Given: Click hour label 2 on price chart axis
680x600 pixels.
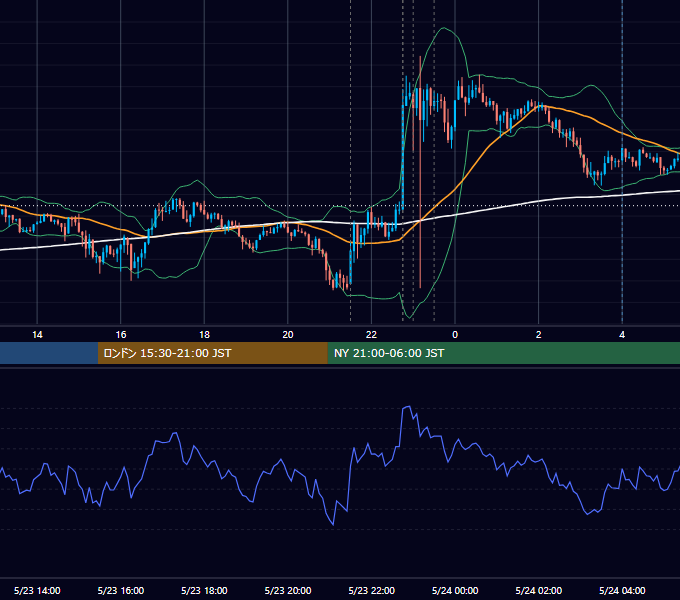Looking at the screenshot, I should coord(539,335).
